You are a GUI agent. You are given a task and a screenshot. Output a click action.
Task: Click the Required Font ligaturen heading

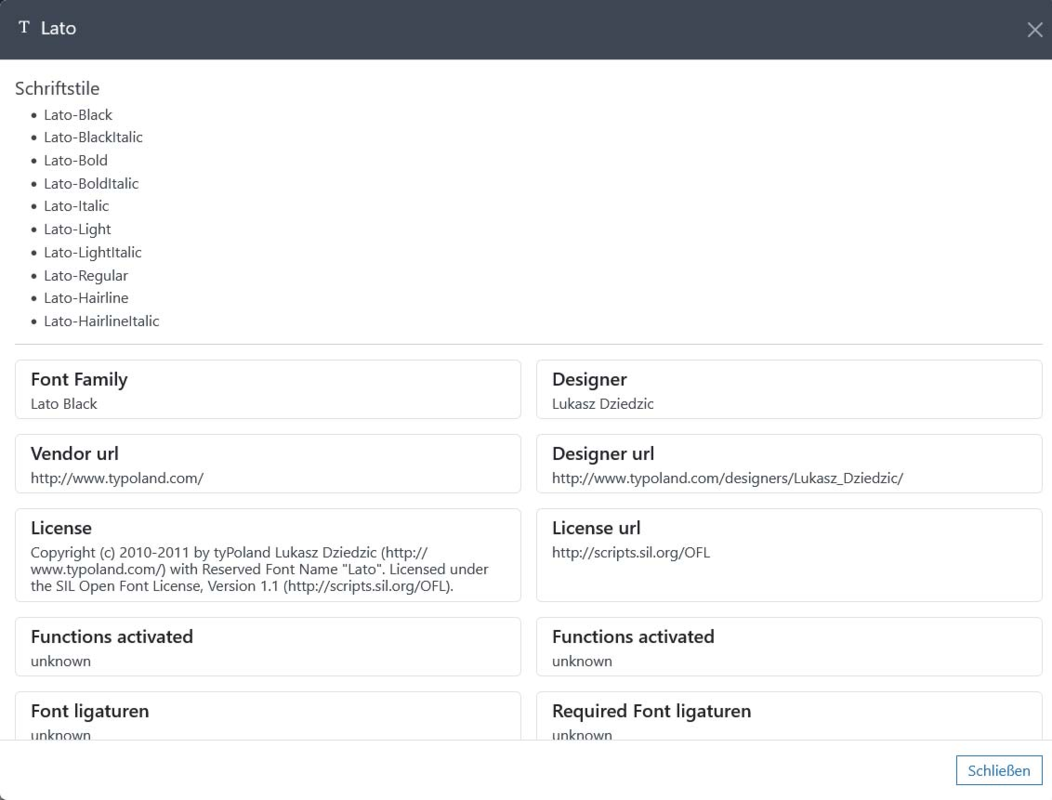pos(651,711)
